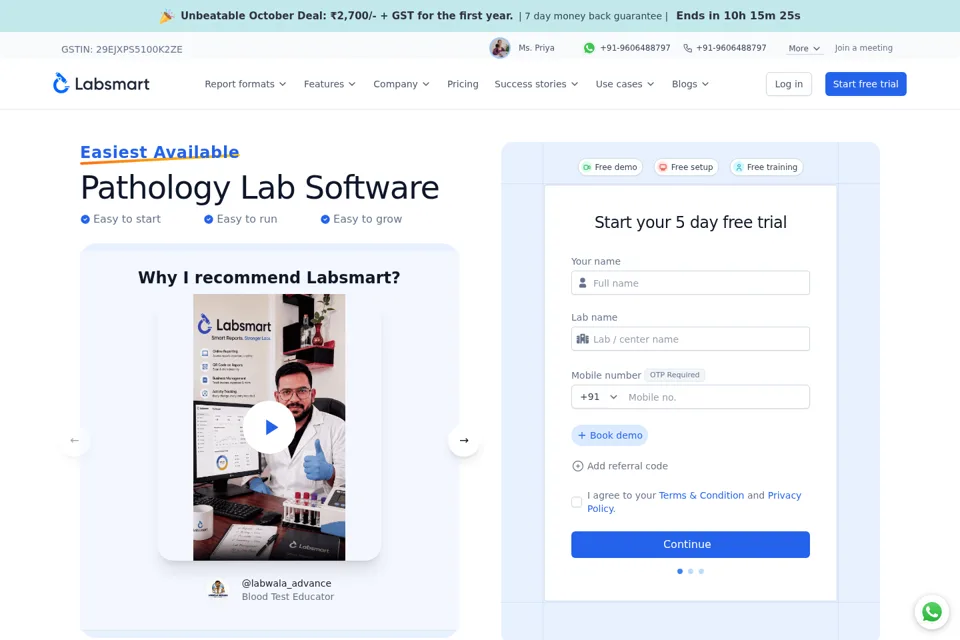Click the Labsmart logo in the header
Viewport: 960px width, 640px height.
point(101,83)
